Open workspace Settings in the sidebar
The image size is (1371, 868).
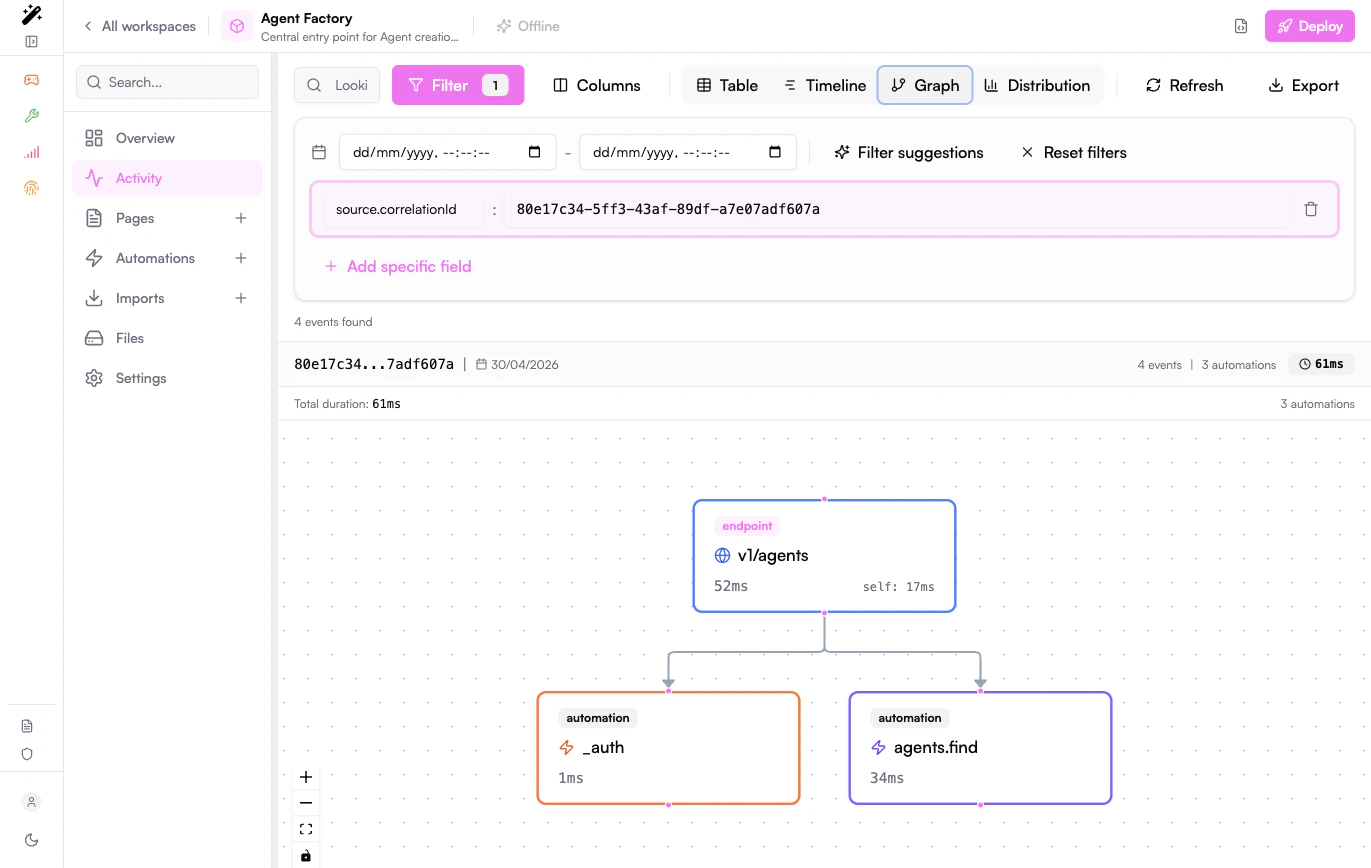(167, 378)
